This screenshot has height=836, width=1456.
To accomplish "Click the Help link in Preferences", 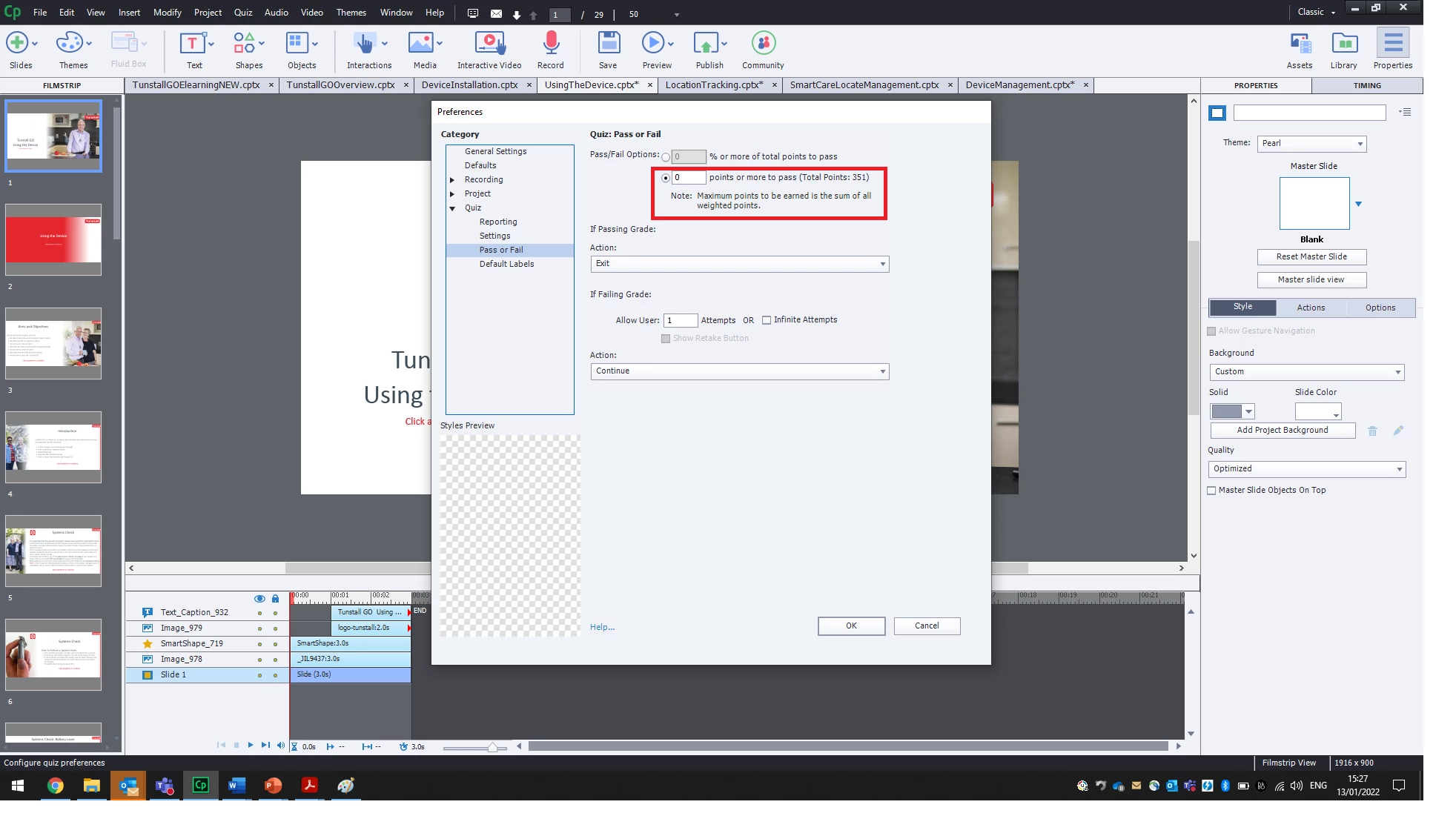I will pyautogui.click(x=602, y=628).
